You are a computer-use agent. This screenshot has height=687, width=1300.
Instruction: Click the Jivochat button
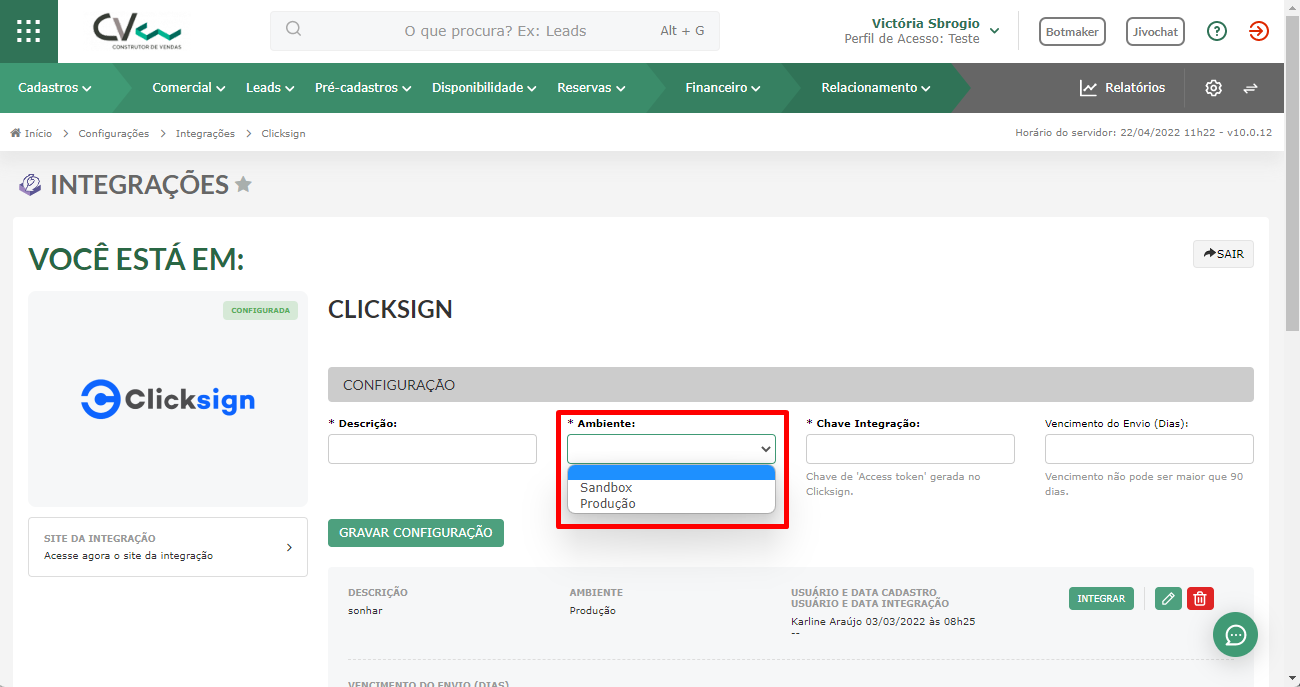coord(1155,32)
